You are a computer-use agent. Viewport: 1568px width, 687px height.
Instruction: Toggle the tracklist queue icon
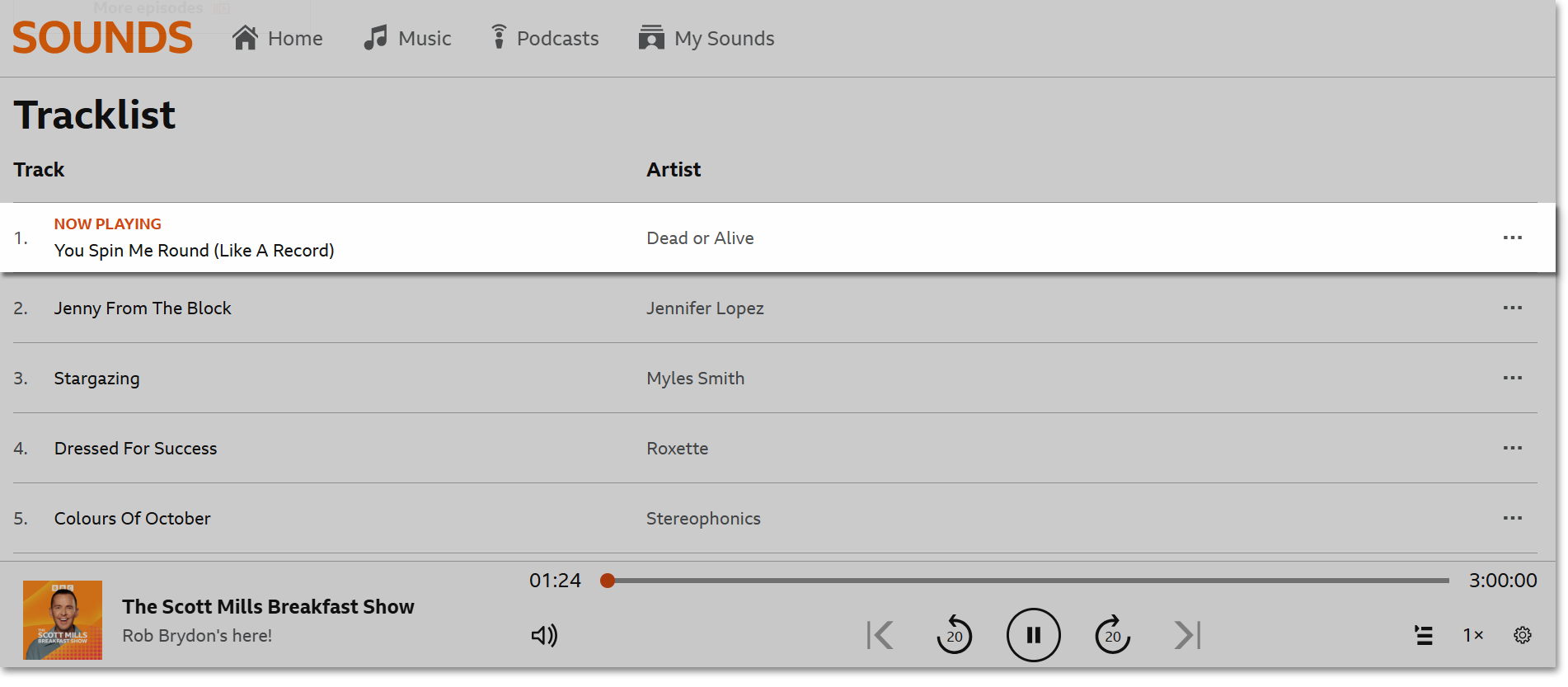tap(1423, 635)
